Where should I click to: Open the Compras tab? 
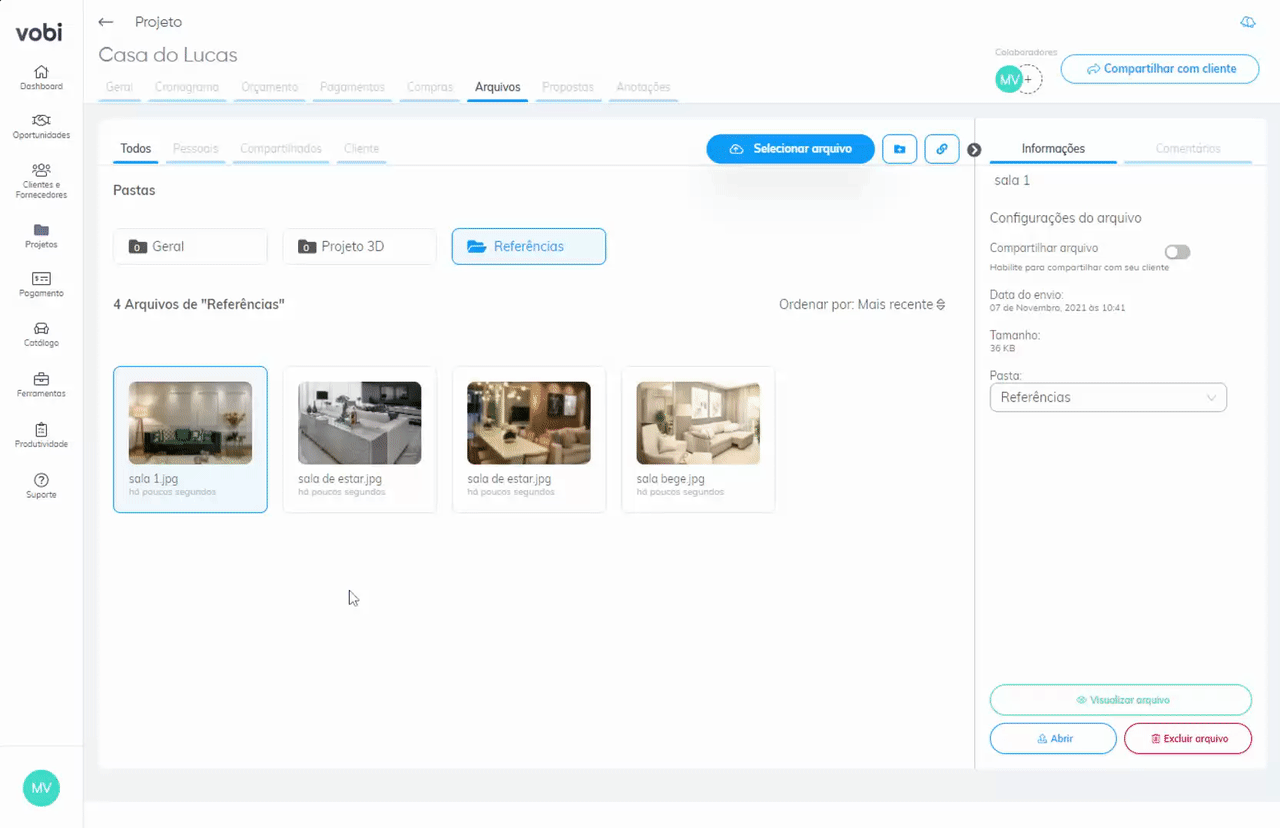pyautogui.click(x=430, y=87)
